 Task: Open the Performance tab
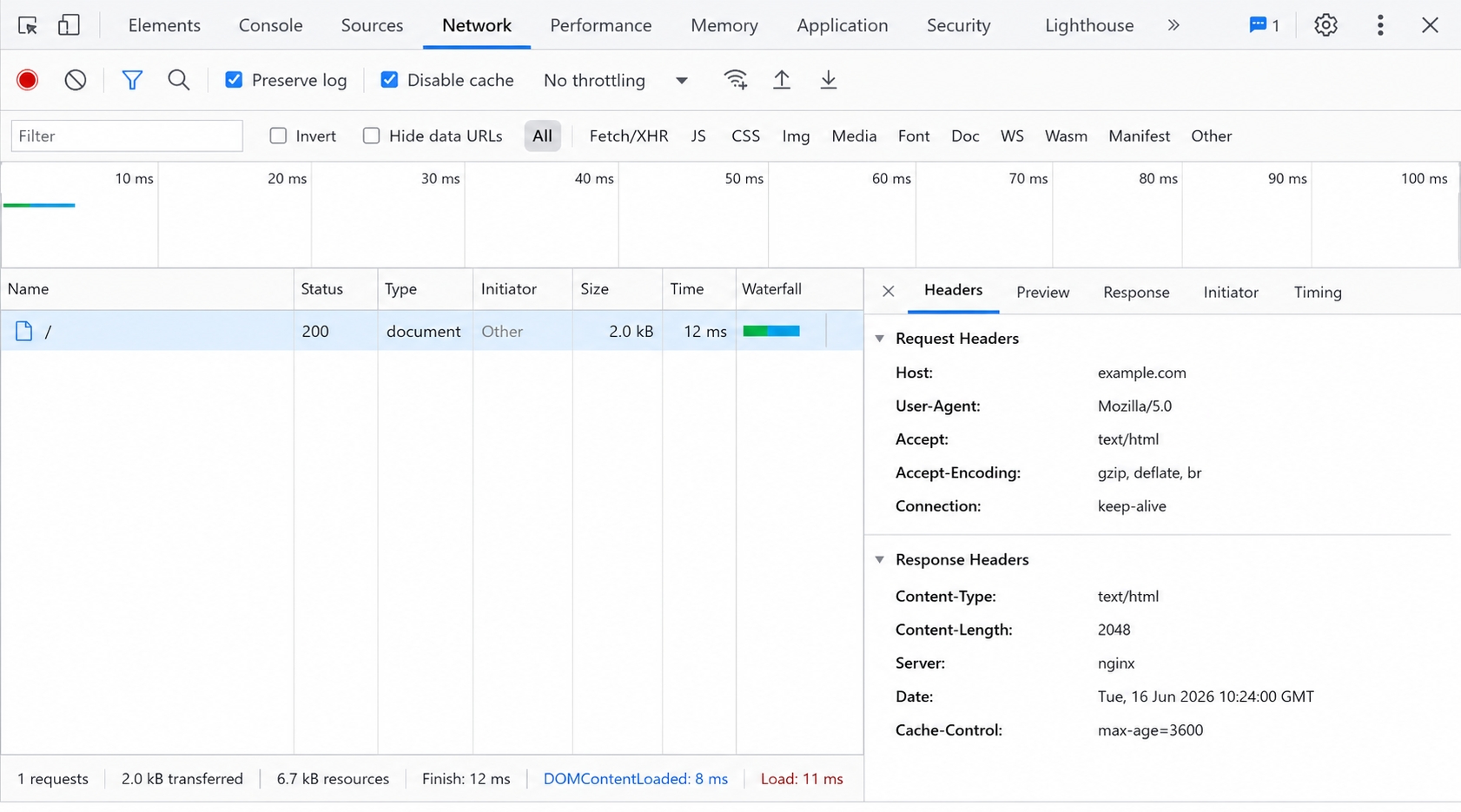click(x=600, y=25)
